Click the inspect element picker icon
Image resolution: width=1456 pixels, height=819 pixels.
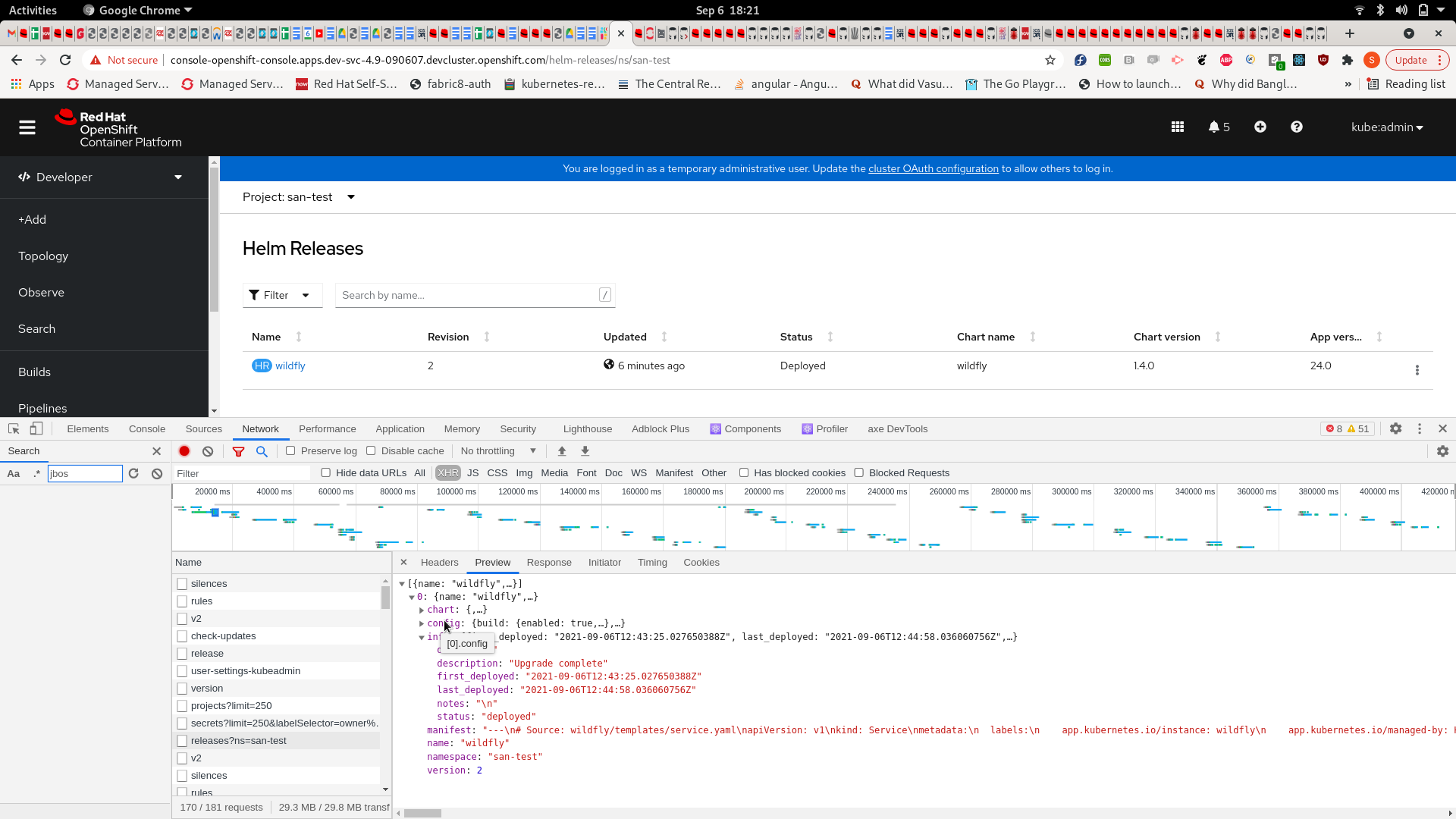[14, 428]
